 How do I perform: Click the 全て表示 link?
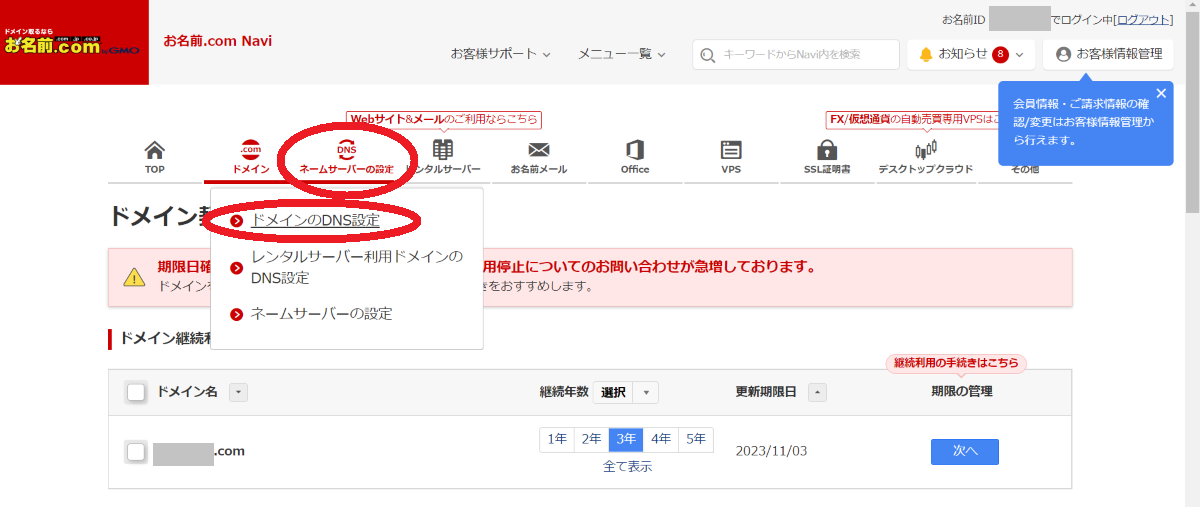(627, 466)
